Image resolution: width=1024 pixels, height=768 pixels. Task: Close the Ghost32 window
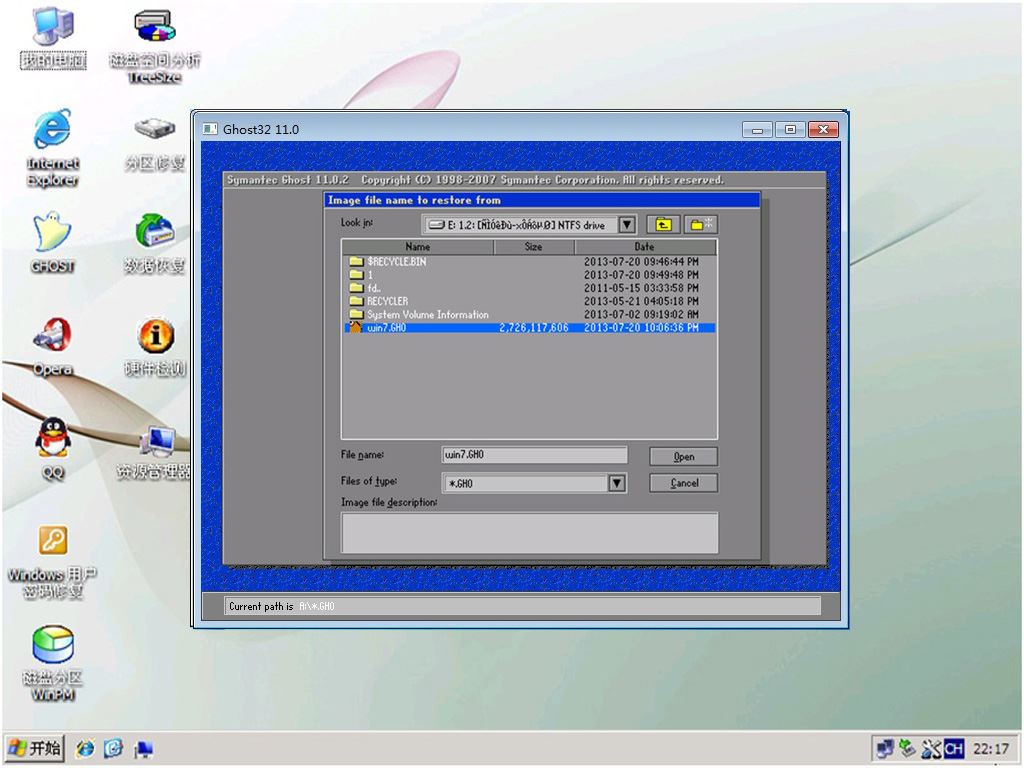click(823, 129)
